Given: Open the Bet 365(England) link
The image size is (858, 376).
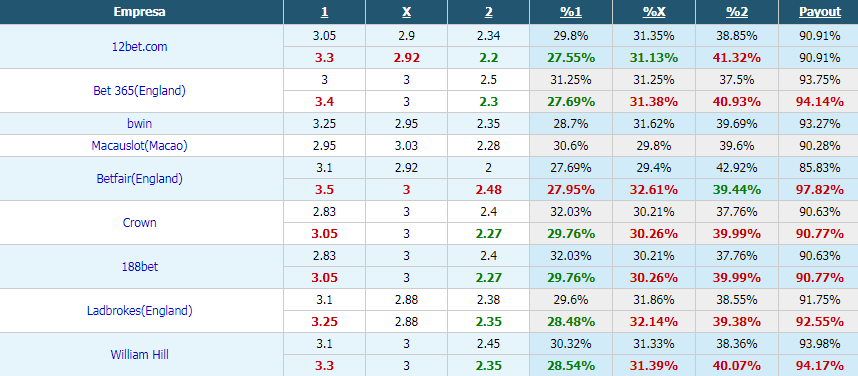Looking at the screenshot, I should pyautogui.click(x=140, y=91).
